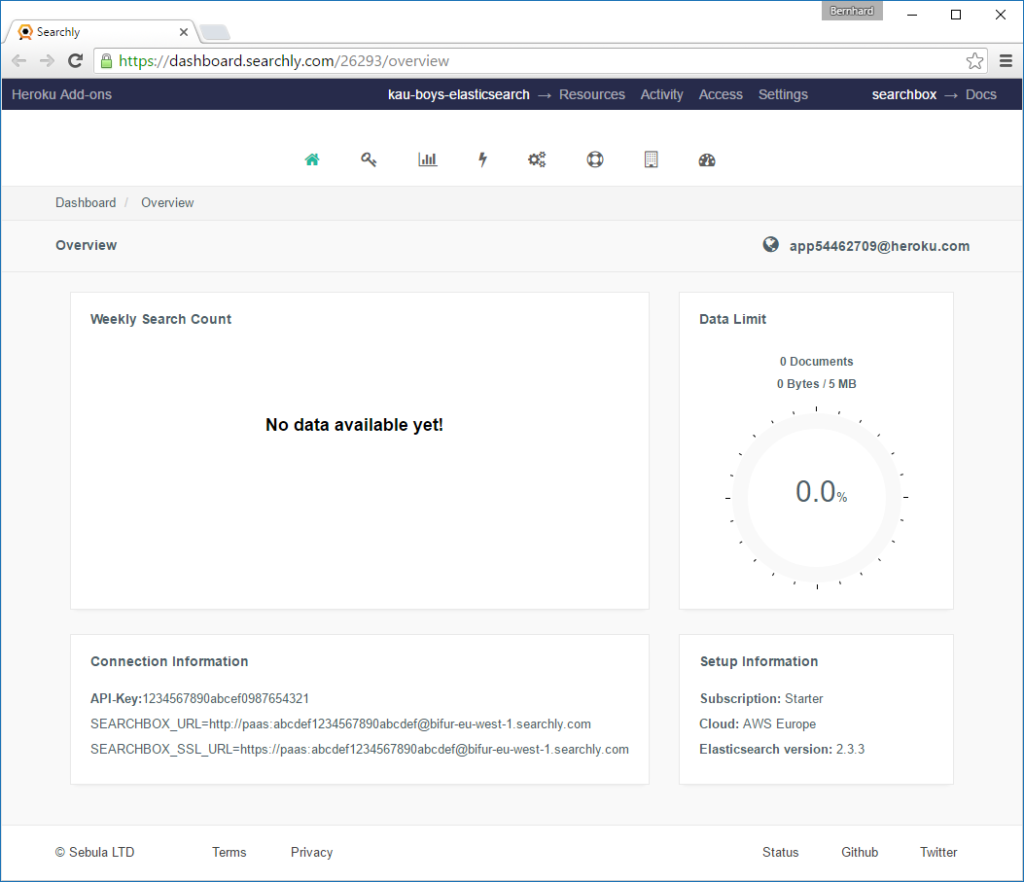Open billing via the calculator icon

[x=651, y=159]
